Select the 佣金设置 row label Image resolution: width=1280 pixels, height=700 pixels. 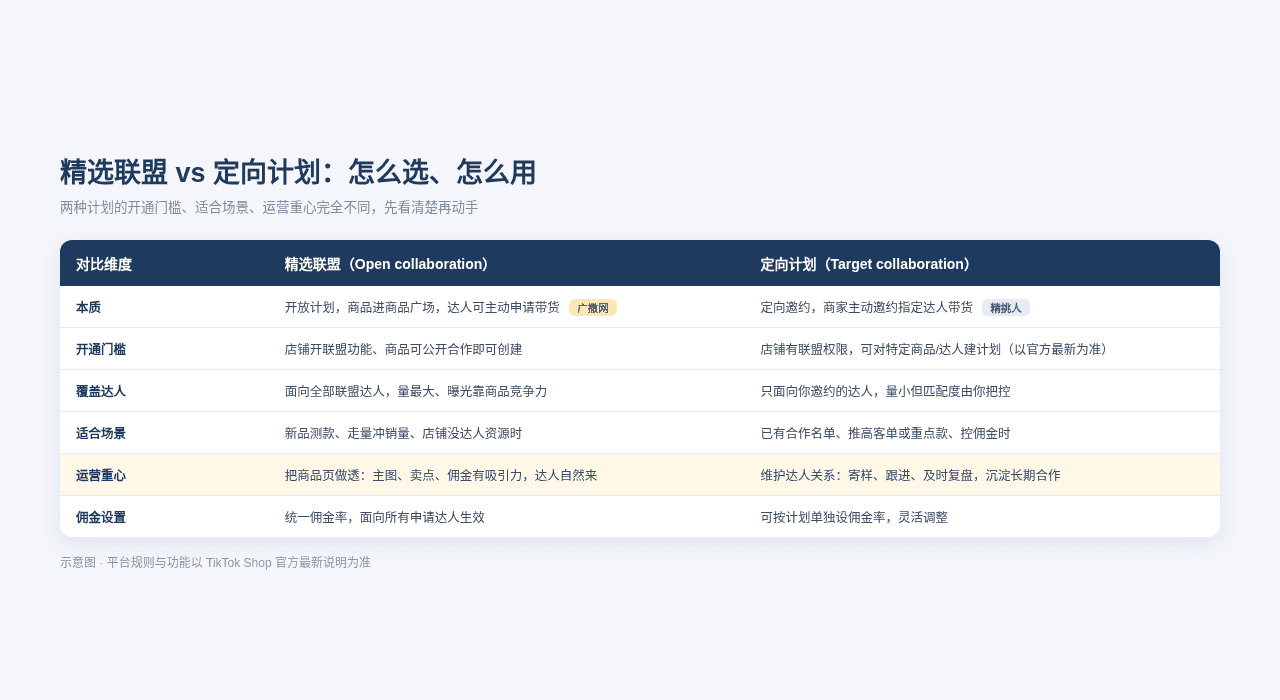tap(101, 517)
